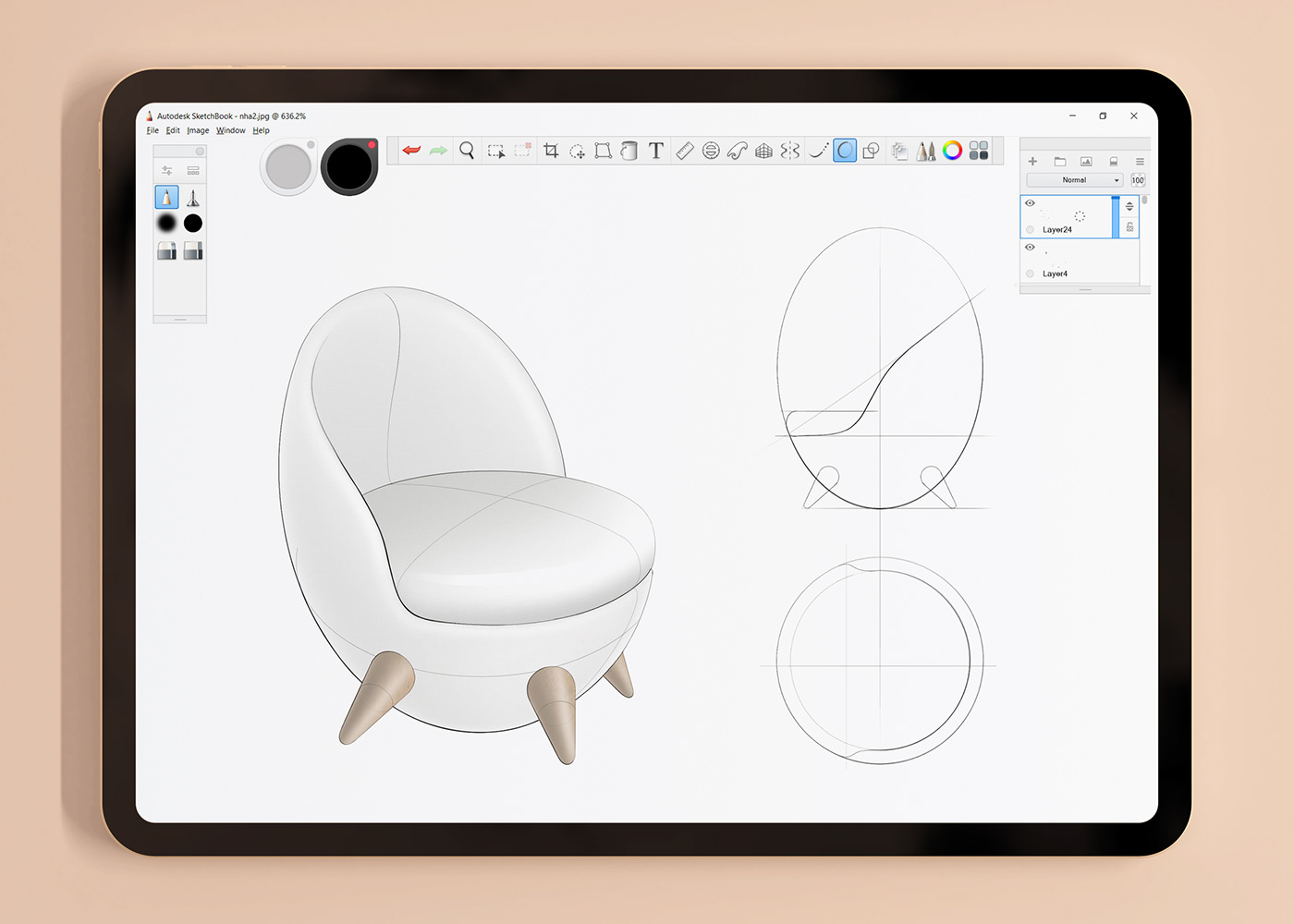Select the black color swatch in the left panel
This screenshot has height=924, width=1294.
192,223
